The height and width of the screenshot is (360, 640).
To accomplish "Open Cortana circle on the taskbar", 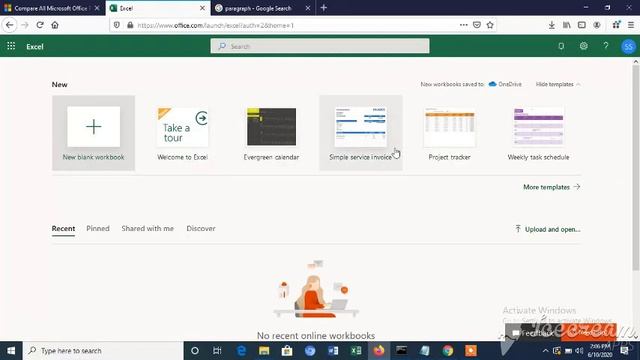I will (x=195, y=351).
